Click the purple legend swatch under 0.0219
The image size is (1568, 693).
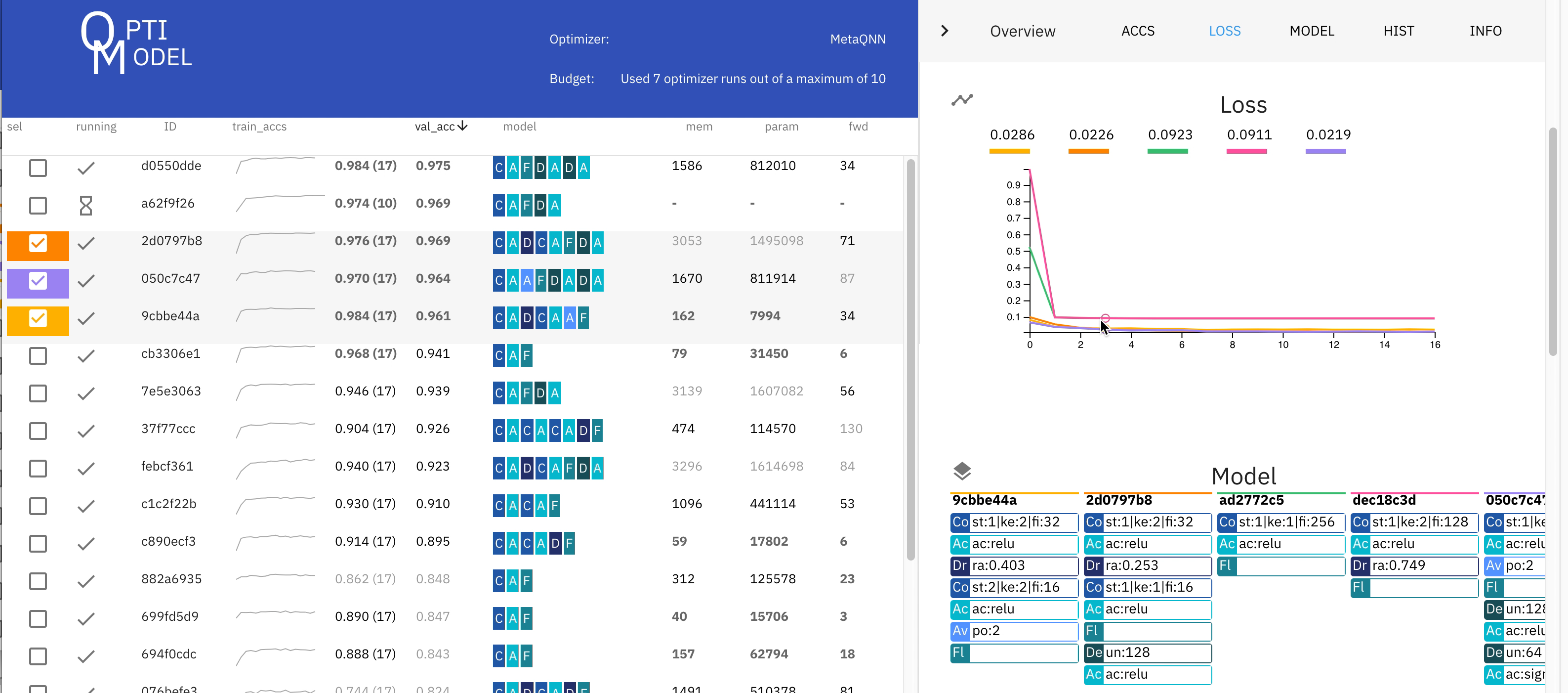[x=1325, y=151]
